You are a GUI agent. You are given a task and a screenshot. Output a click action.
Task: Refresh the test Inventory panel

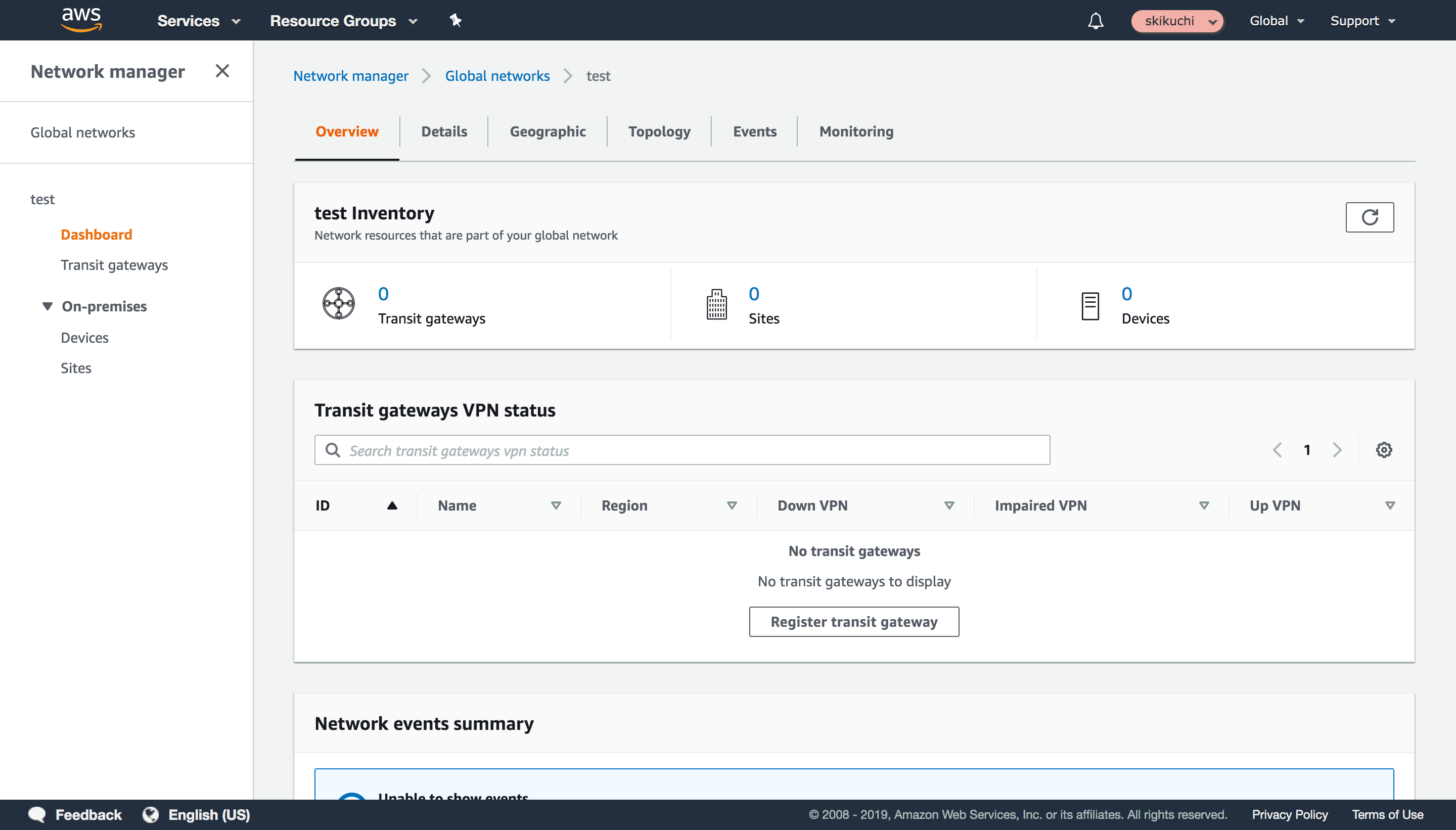pyautogui.click(x=1370, y=217)
